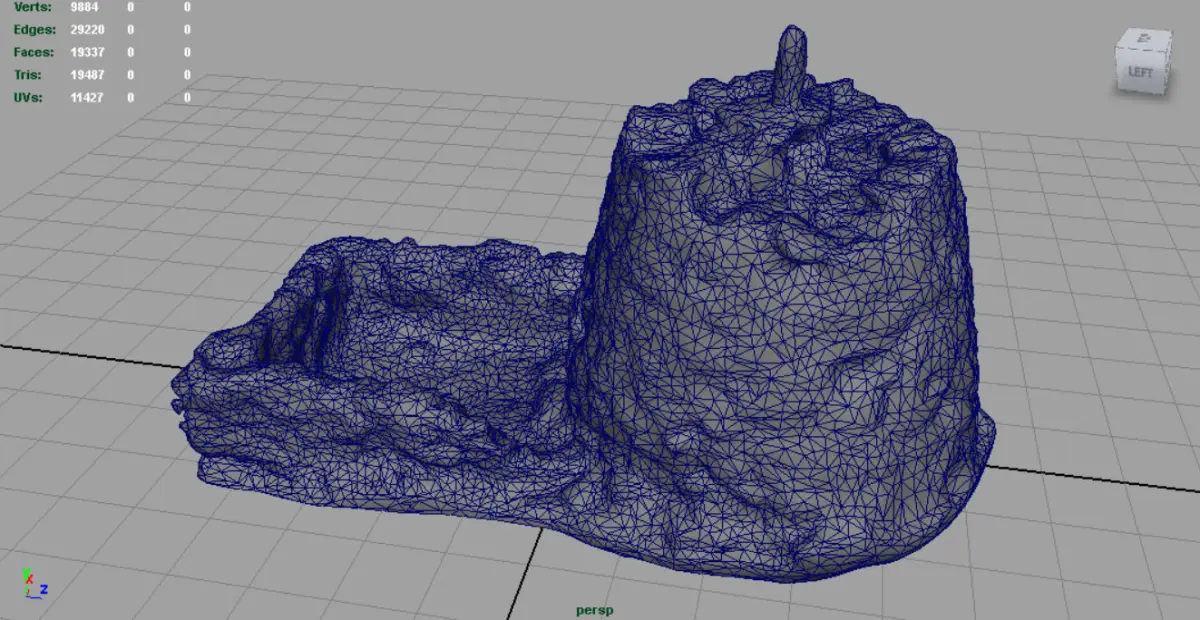Click the 'Faces:' label in the heads-up display
1200x620 pixels.
click(34, 52)
